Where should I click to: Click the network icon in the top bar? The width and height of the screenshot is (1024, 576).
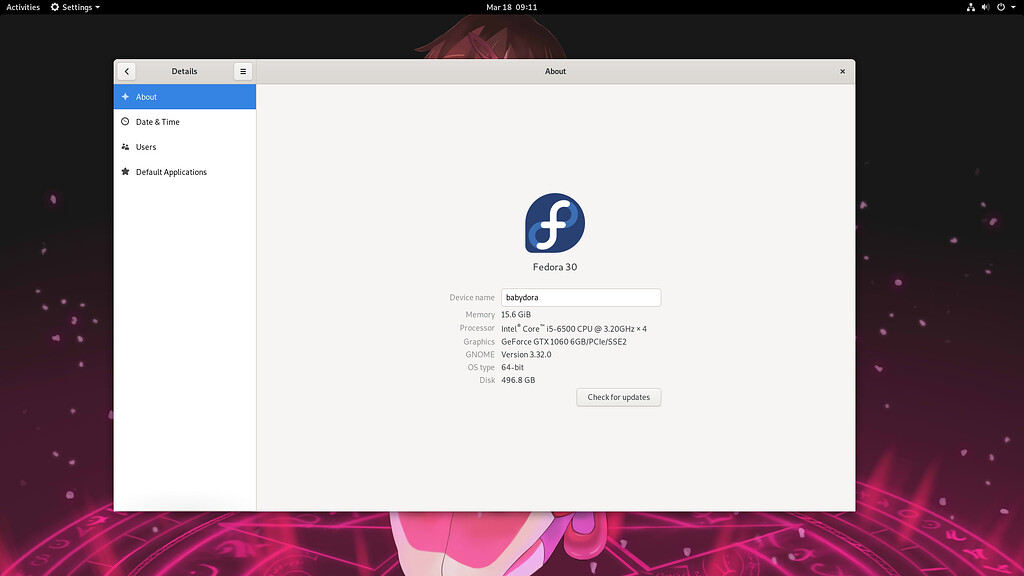pyautogui.click(x=971, y=7)
